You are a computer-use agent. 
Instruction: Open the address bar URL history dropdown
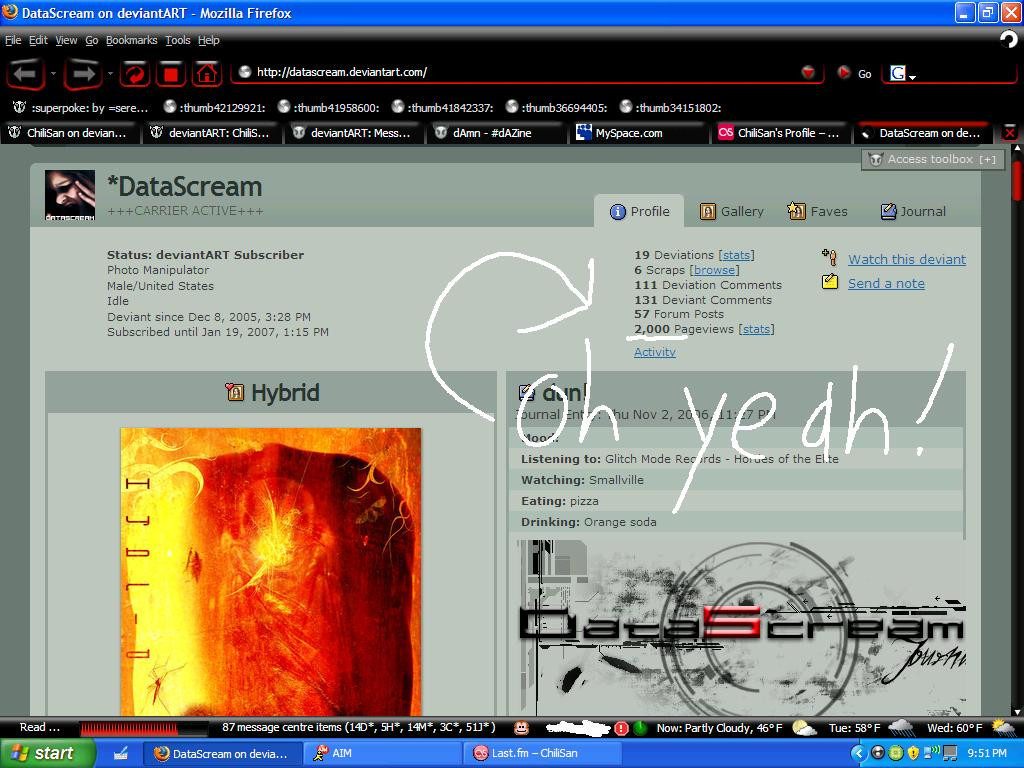click(808, 72)
